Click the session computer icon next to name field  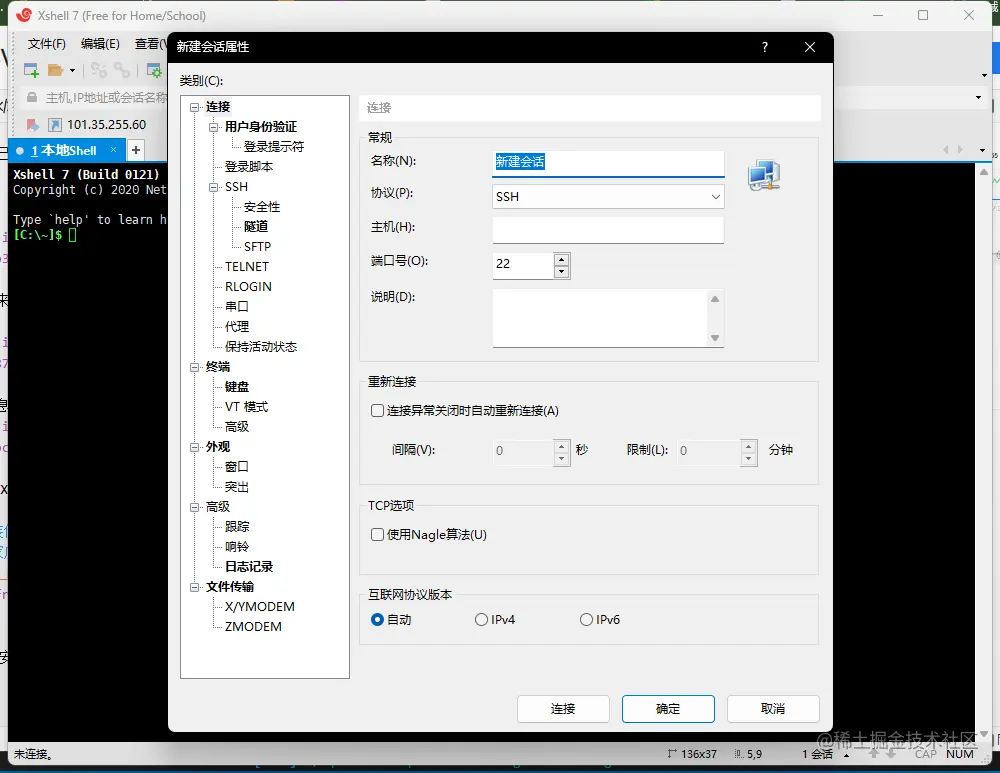click(x=764, y=175)
